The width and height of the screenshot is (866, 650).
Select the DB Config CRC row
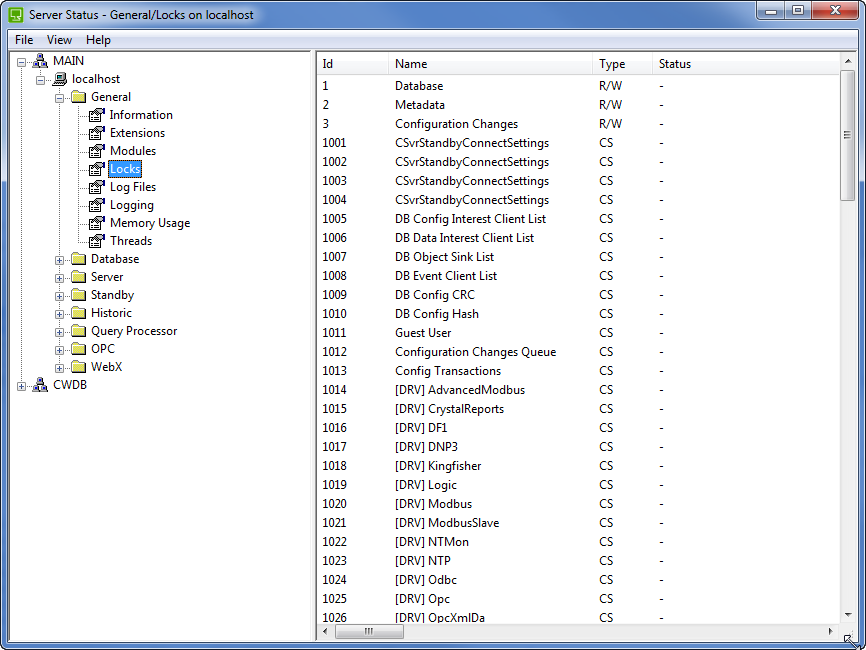pos(578,295)
